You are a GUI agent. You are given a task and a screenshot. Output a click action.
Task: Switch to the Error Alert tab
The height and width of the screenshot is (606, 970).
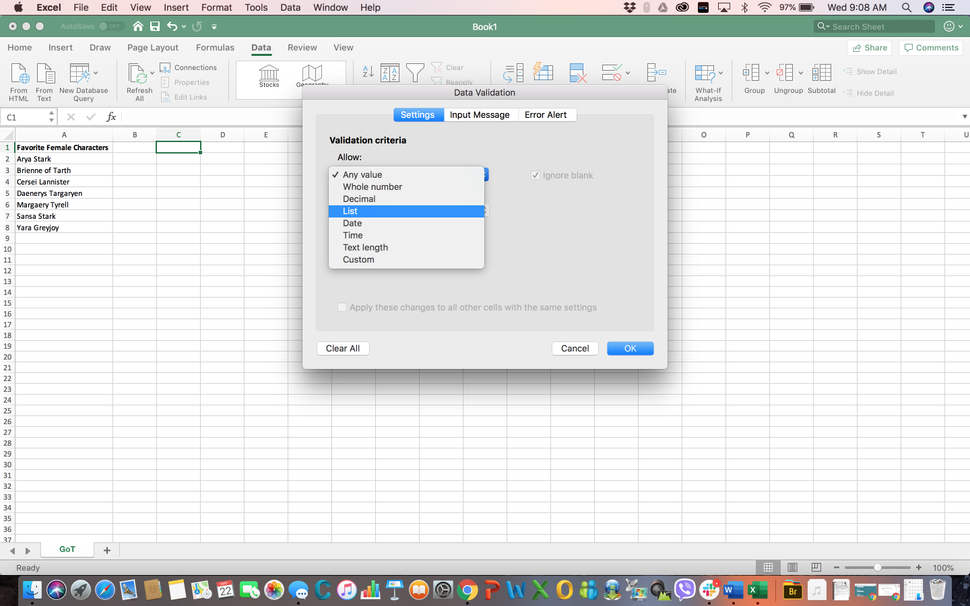coord(546,114)
